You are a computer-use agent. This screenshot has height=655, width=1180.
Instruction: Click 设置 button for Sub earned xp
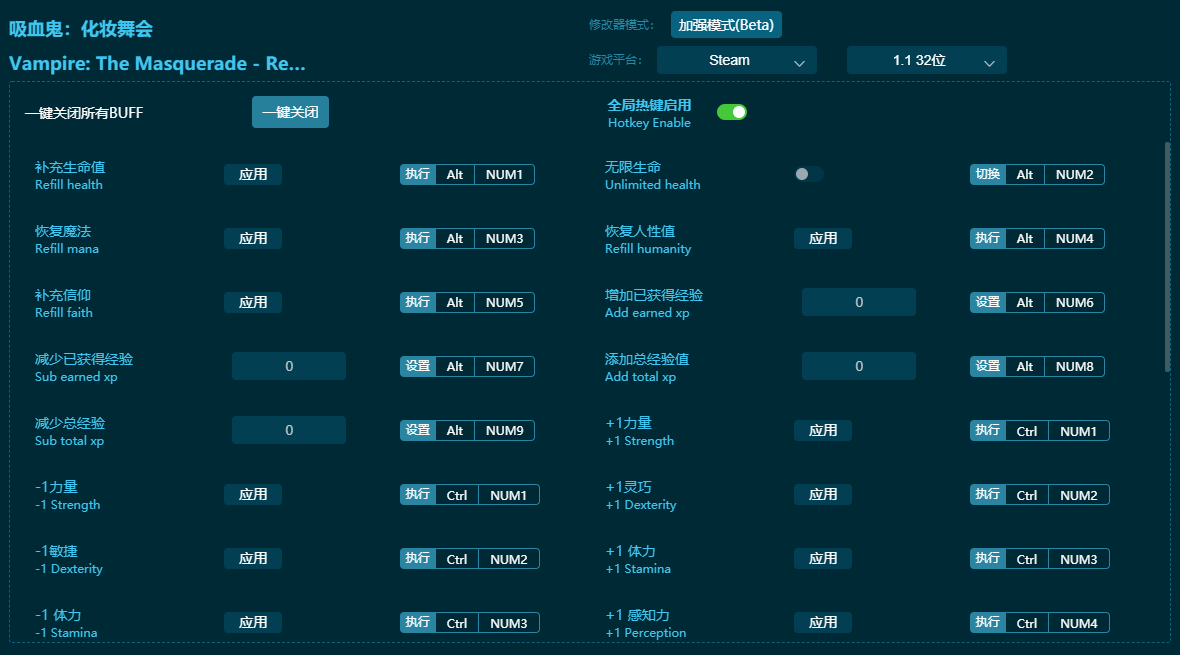pyautogui.click(x=418, y=367)
